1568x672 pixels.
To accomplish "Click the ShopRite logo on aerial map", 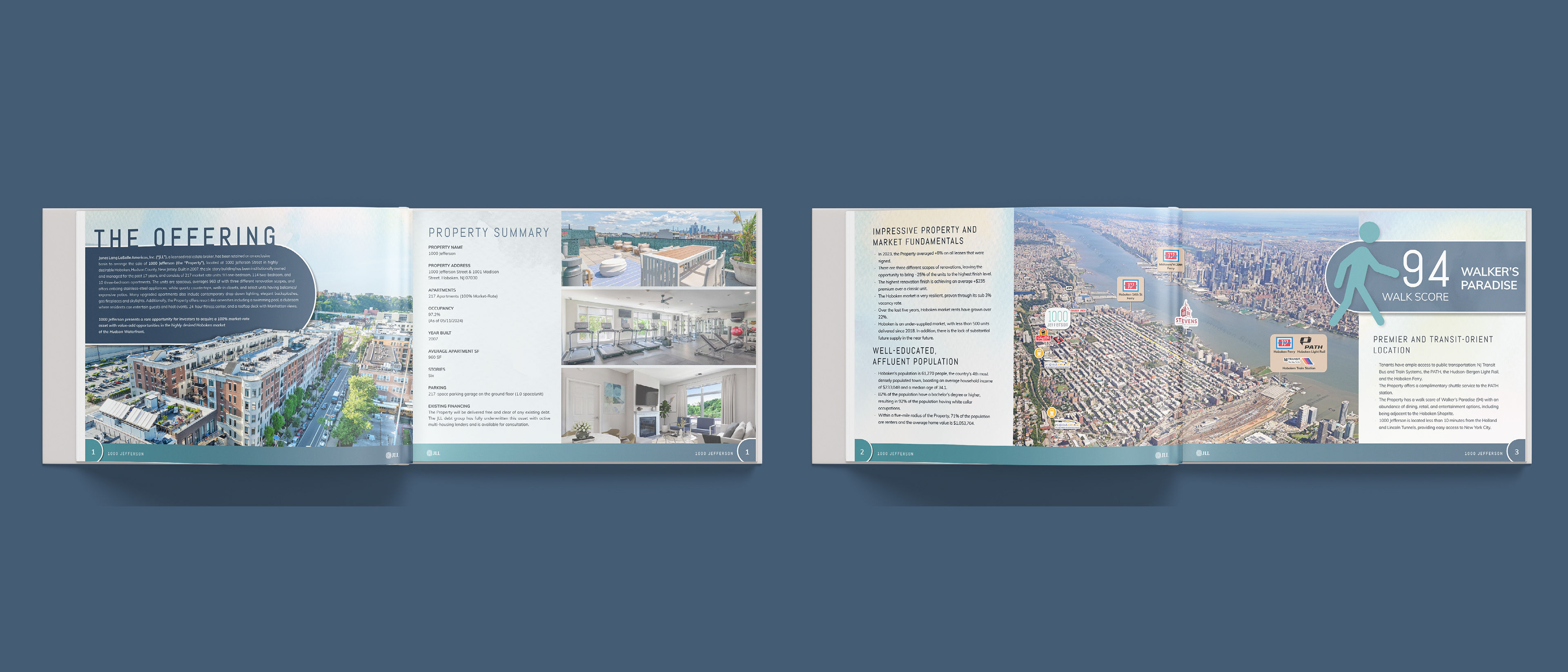I will (x=1043, y=338).
